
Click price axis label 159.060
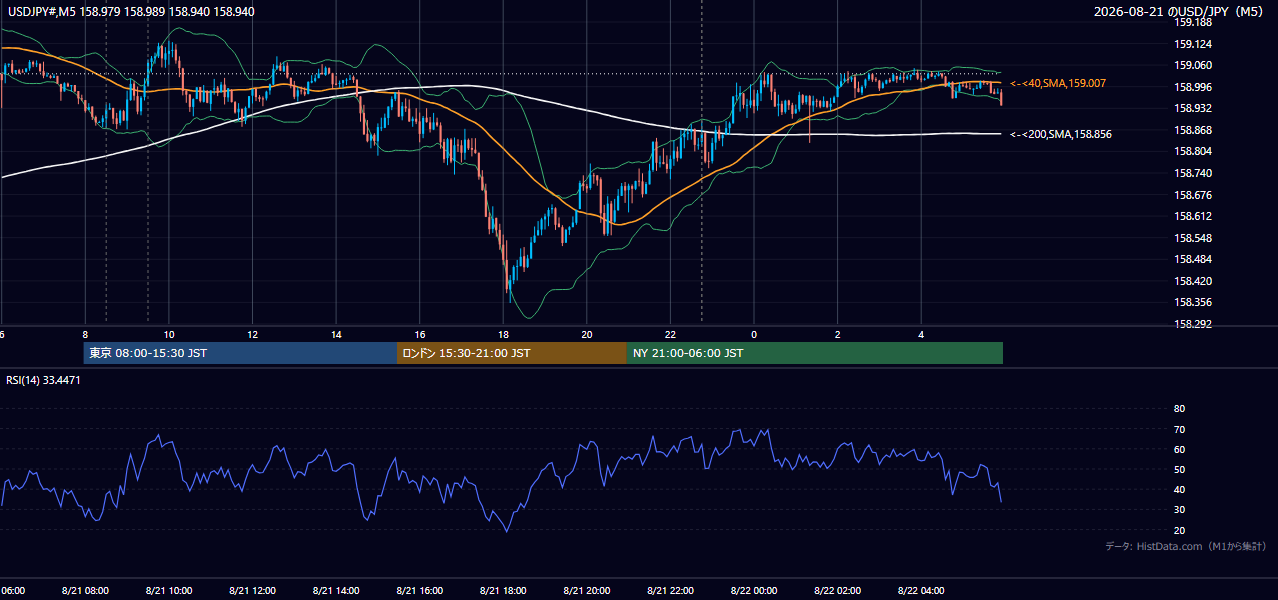(1192, 65)
